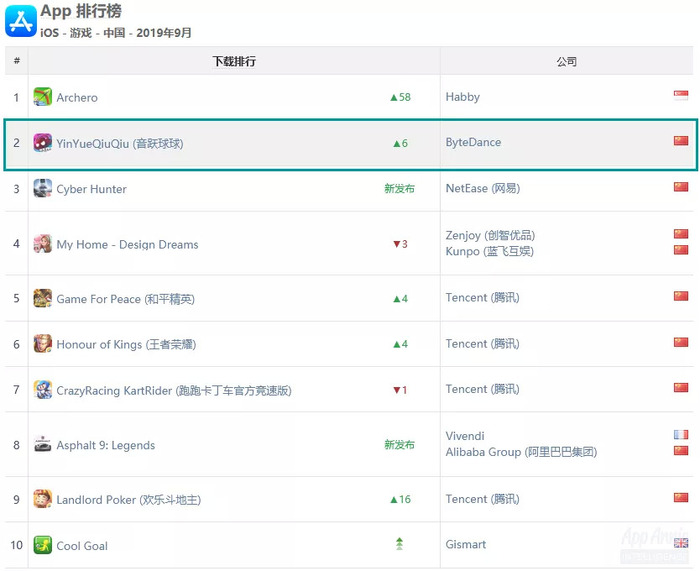Open Tencent link in KartRider row
The width and height of the screenshot is (700, 571).
(x=483, y=389)
